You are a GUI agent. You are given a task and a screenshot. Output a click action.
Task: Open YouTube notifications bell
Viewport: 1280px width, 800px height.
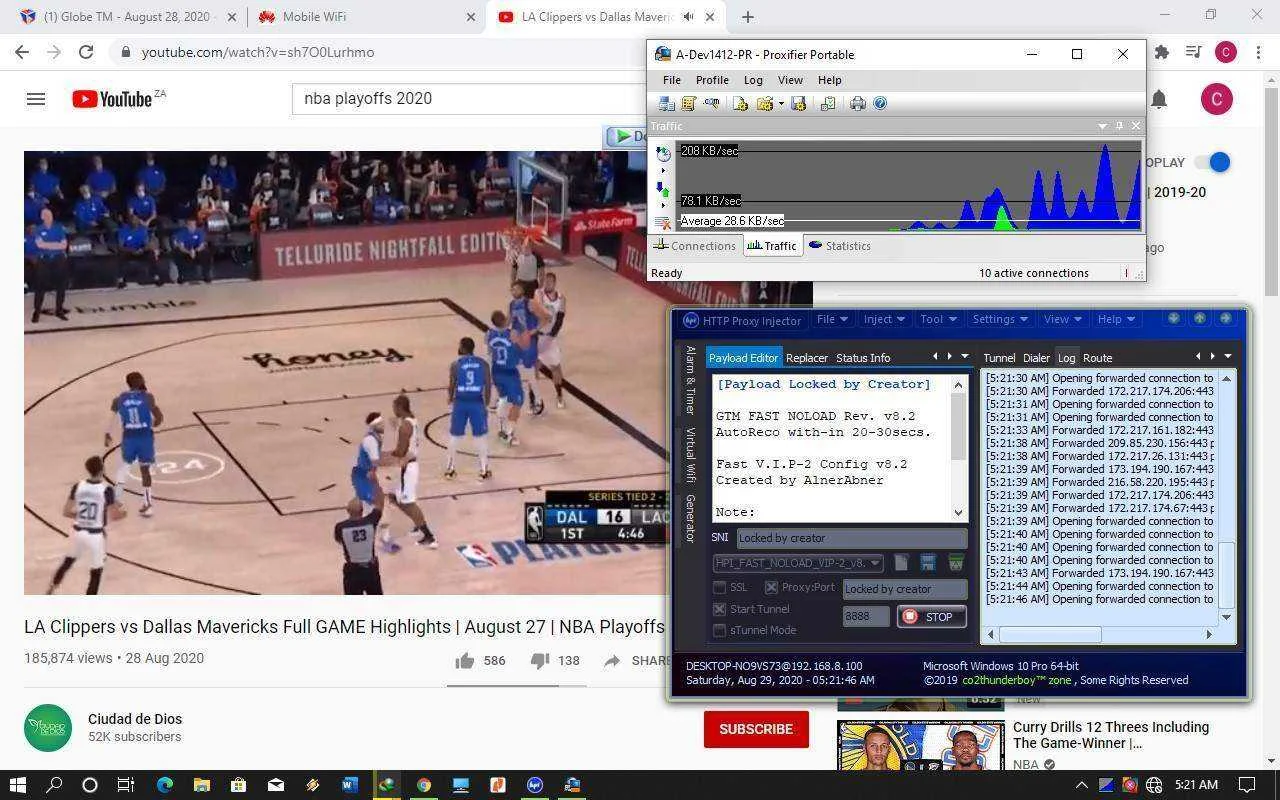pos(1159,99)
